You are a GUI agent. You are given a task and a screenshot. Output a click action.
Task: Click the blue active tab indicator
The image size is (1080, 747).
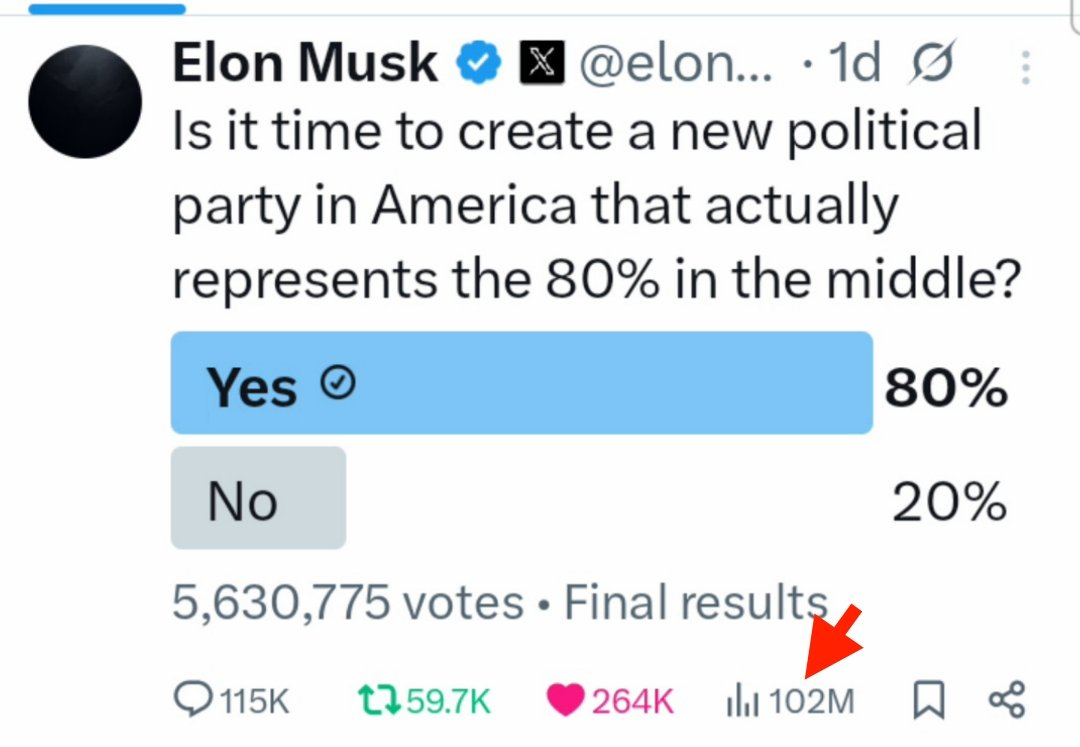click(107, 9)
